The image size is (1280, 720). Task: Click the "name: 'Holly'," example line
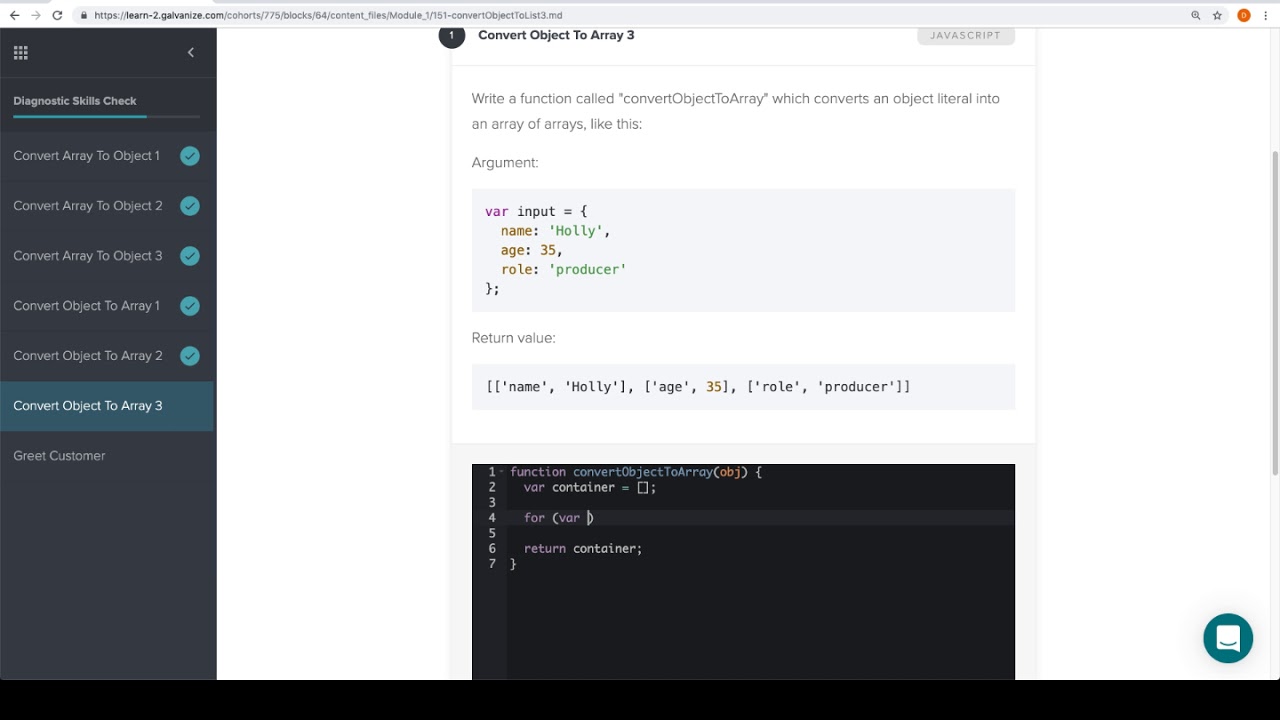556,231
